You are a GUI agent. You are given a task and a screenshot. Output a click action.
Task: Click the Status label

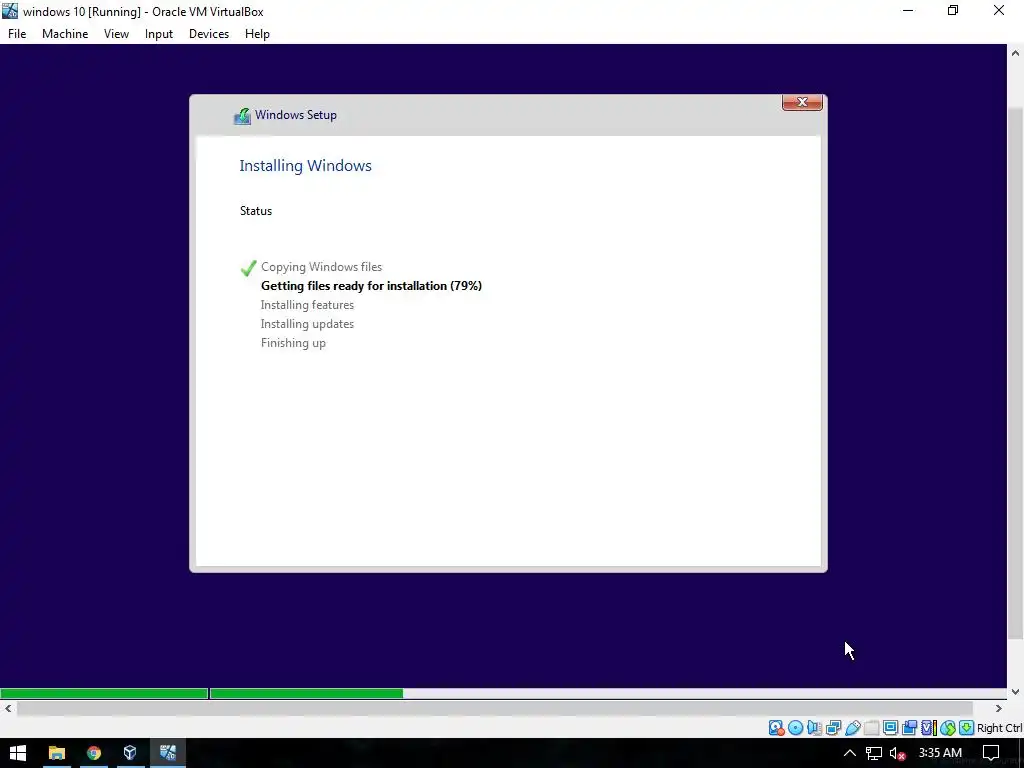pyautogui.click(x=256, y=211)
